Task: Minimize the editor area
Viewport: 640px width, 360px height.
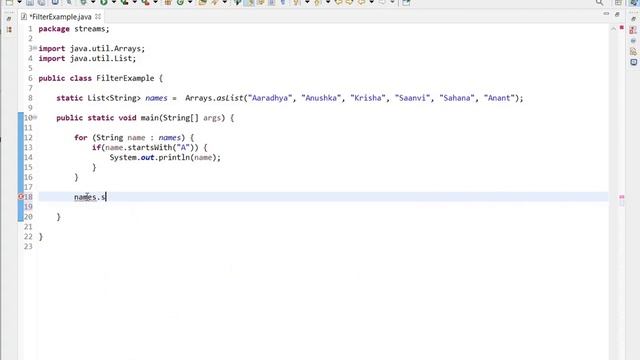Action: pyautogui.click(x=606, y=13)
